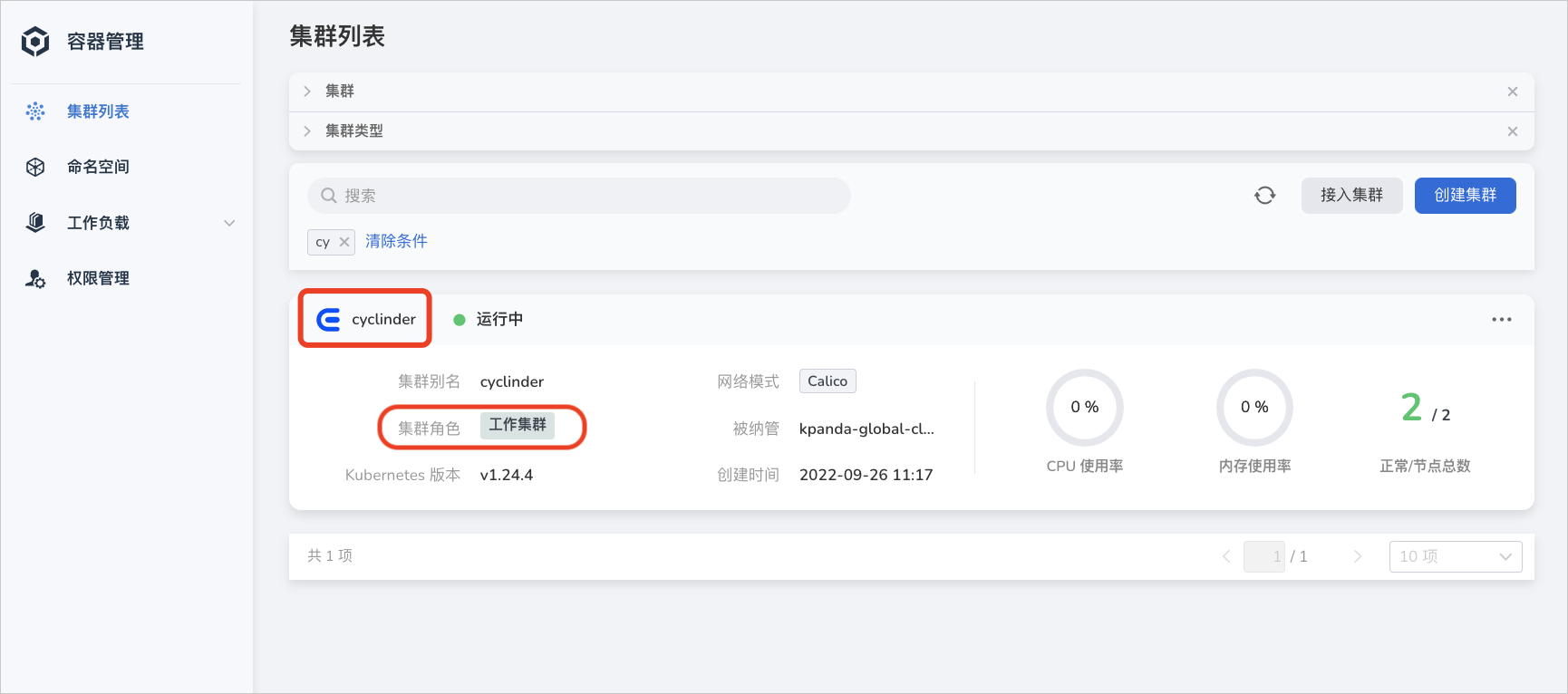Click the 创建集群 button

pyautogui.click(x=1466, y=196)
